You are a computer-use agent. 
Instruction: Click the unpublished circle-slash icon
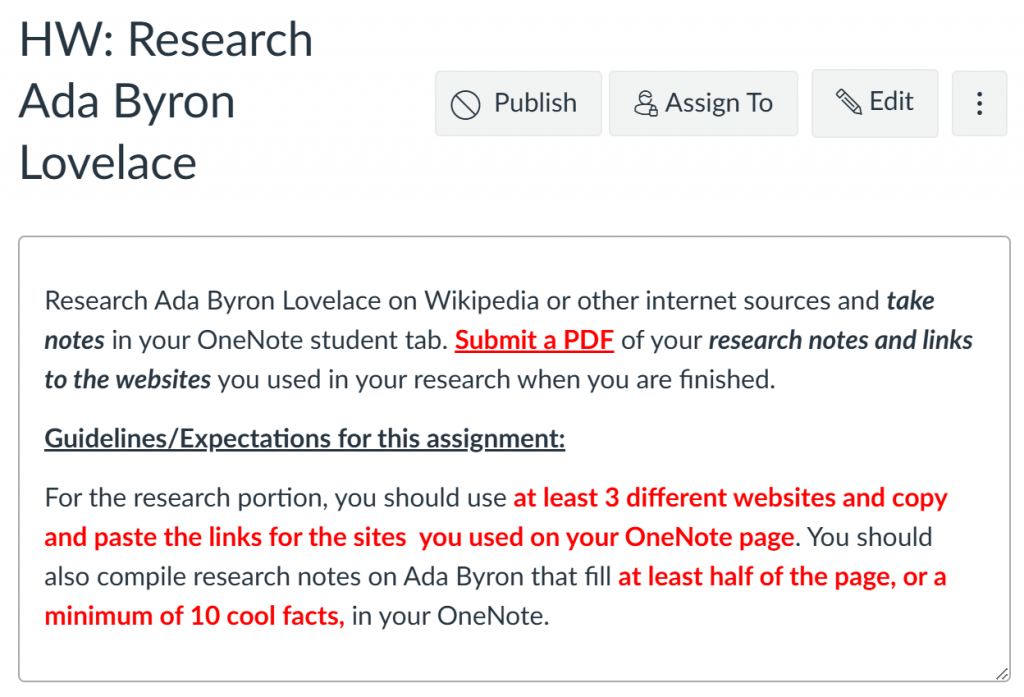coord(465,105)
